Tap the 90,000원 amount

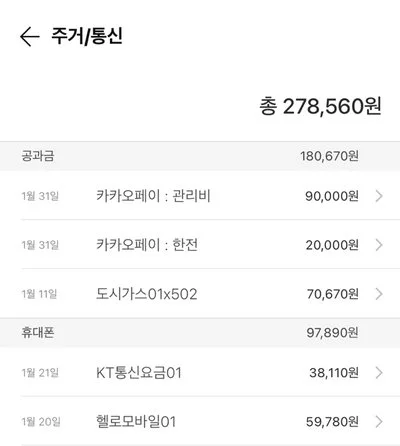[332, 196]
